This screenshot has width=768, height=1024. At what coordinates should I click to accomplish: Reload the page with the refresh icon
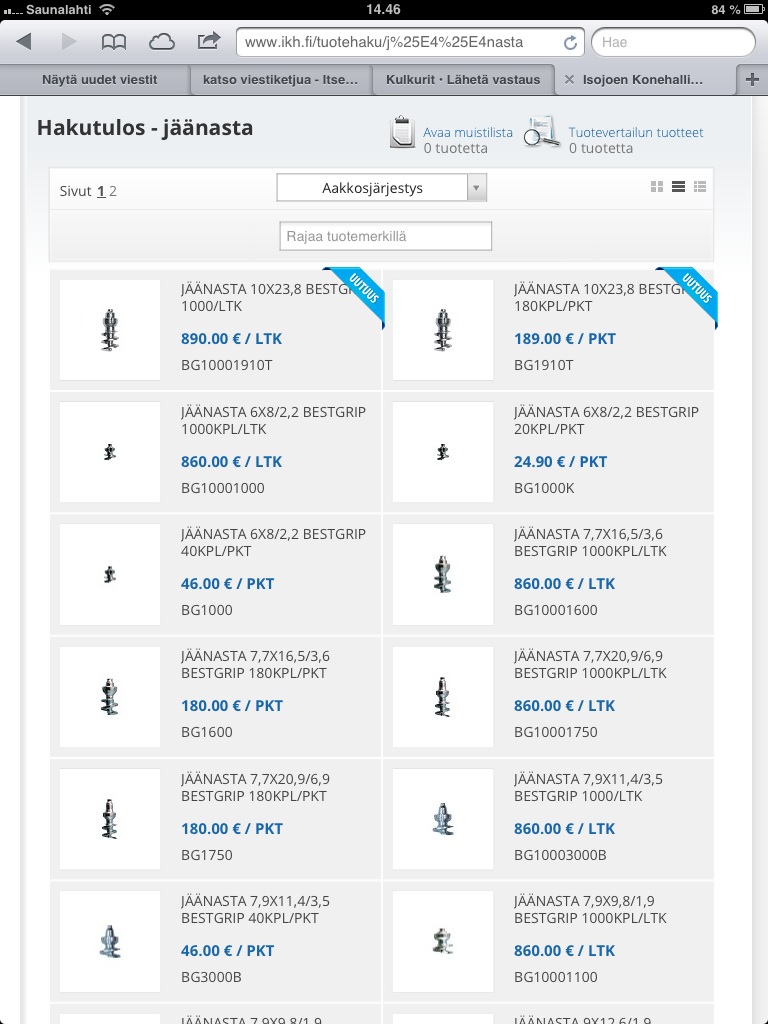(570, 43)
